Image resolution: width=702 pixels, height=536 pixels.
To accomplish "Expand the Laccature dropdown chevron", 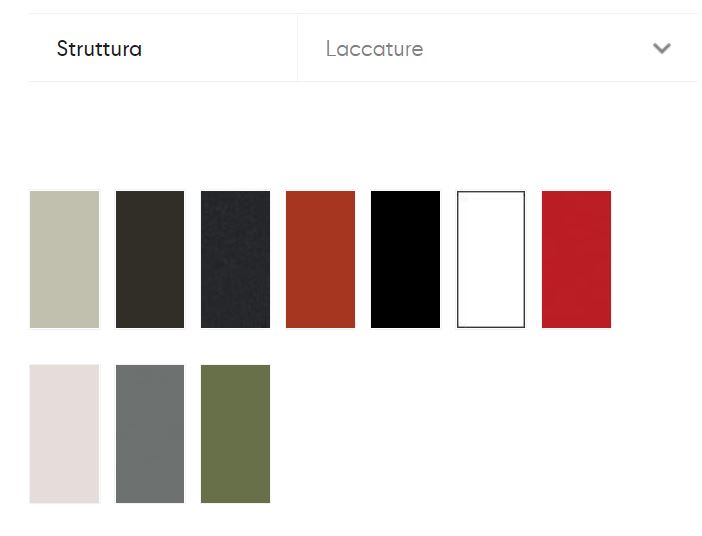I will (x=661, y=48).
